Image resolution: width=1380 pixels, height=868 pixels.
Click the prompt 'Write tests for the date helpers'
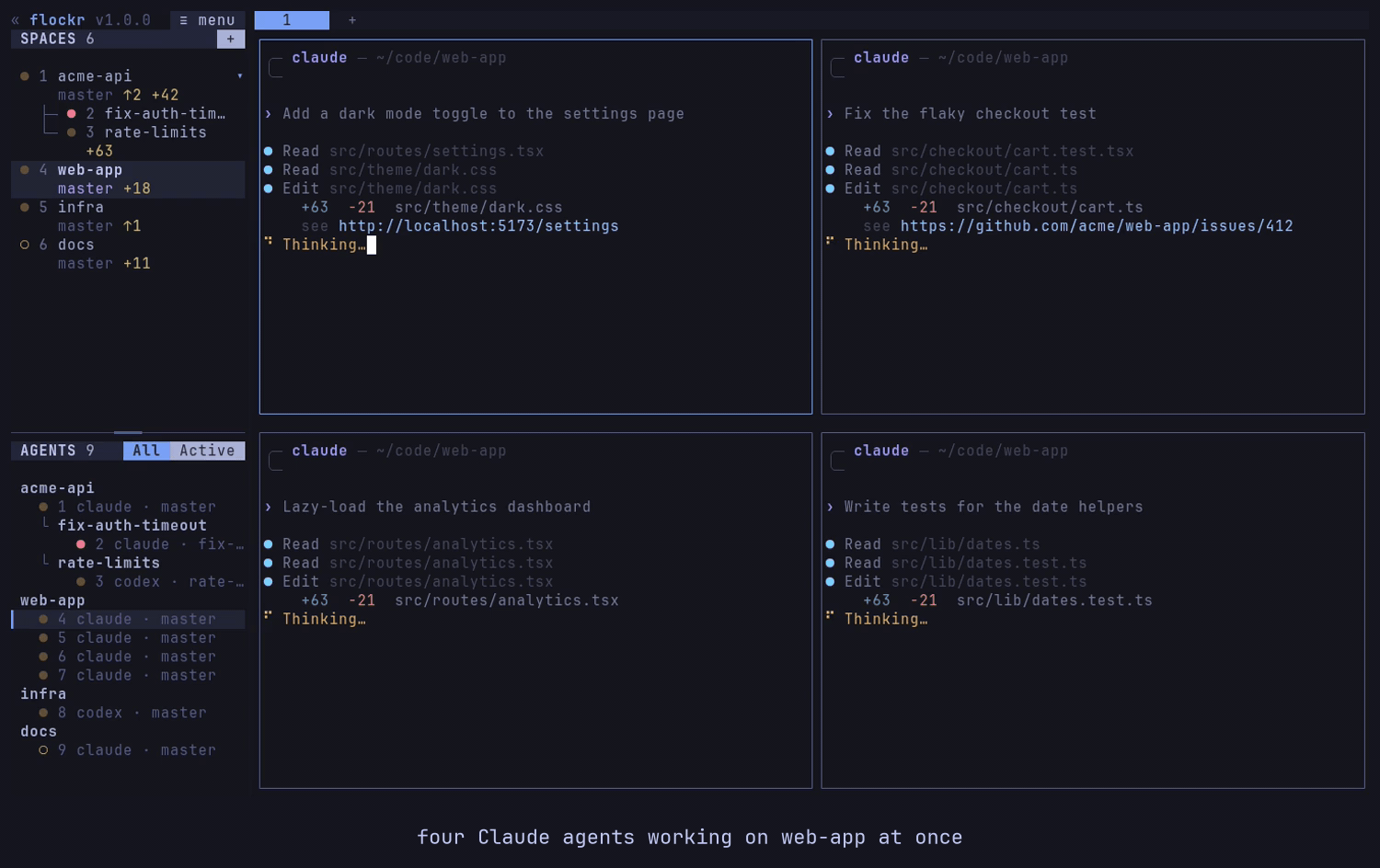994,507
